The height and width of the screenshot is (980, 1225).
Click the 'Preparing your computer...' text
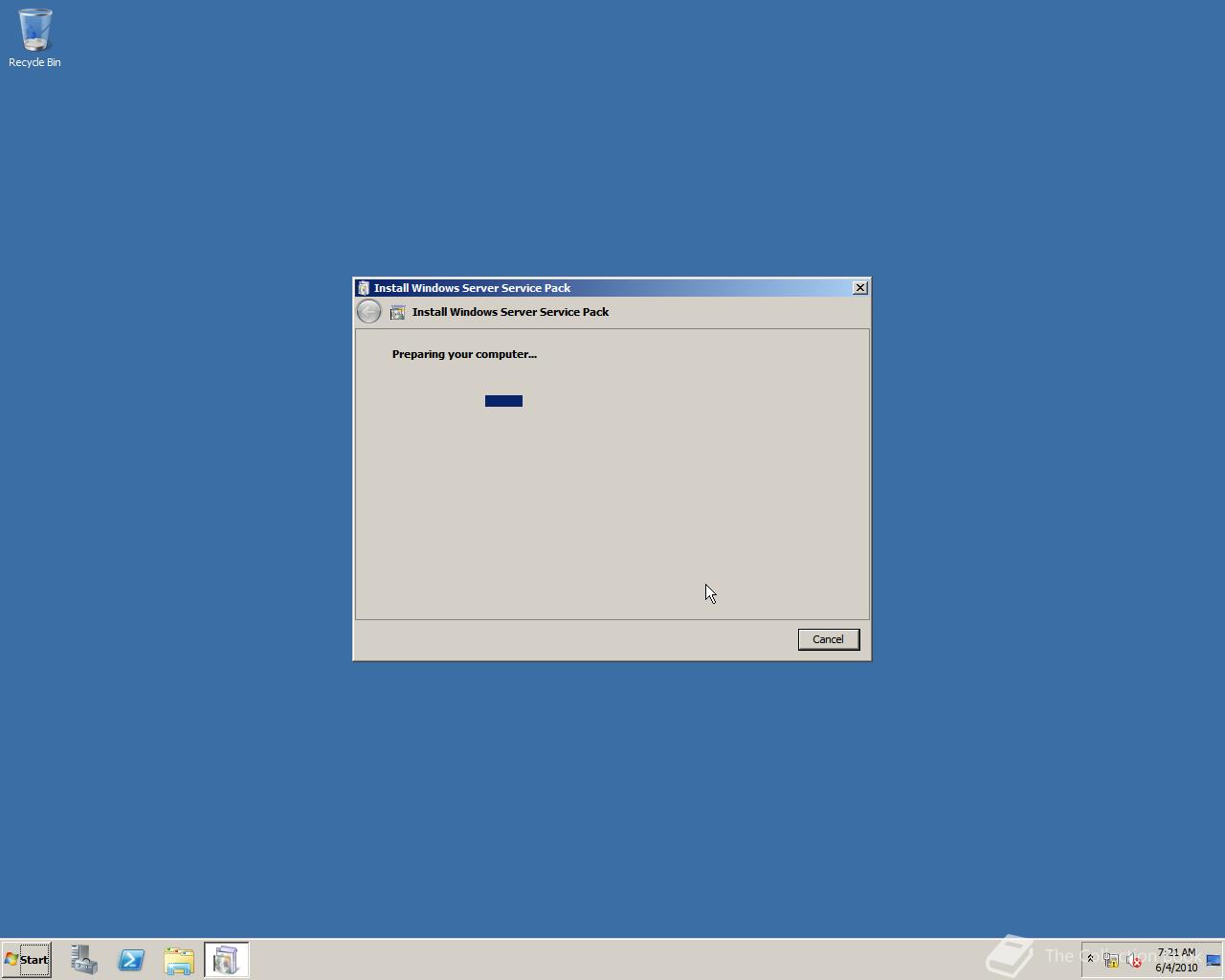(x=464, y=354)
